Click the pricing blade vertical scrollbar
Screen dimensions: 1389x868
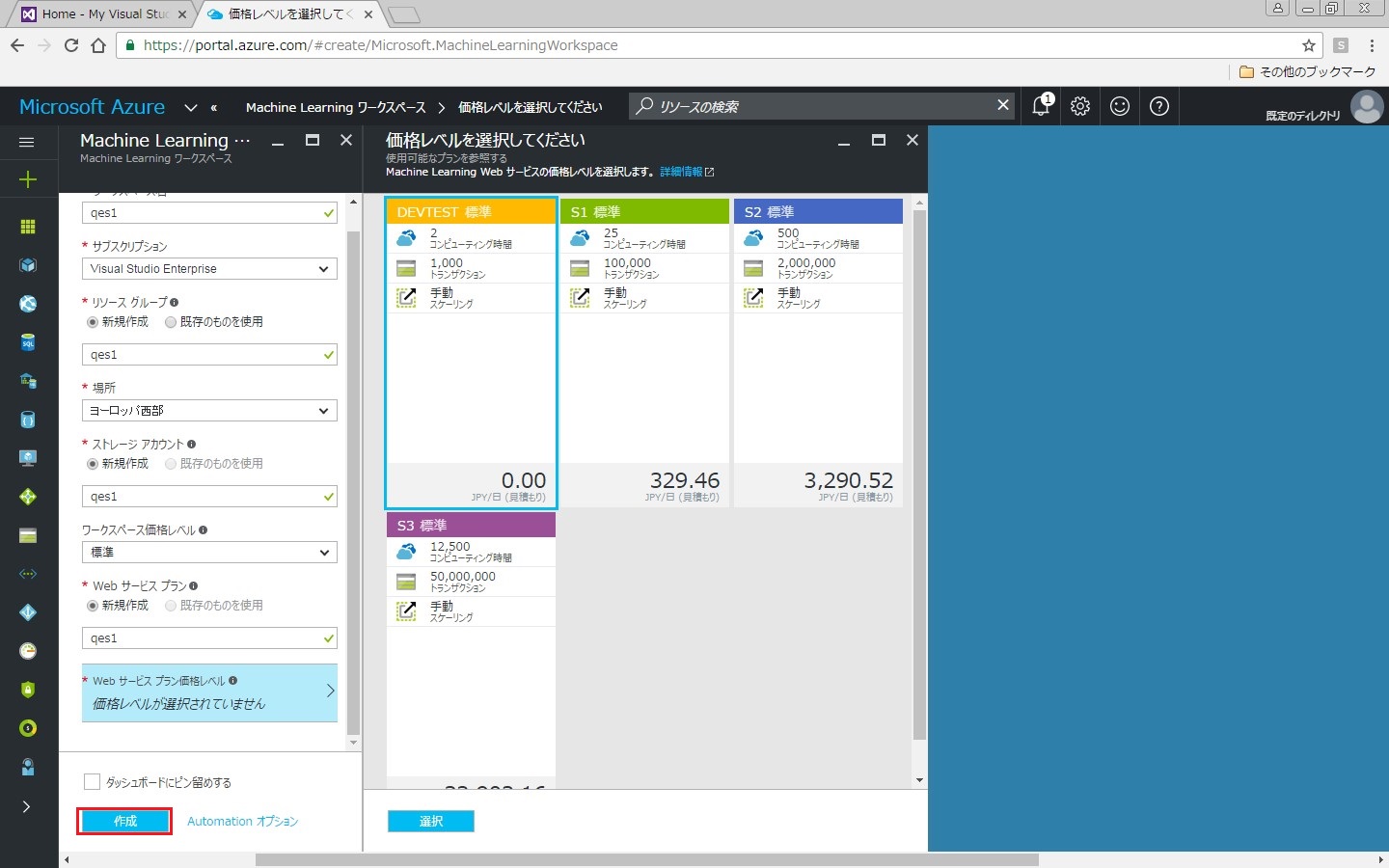click(919, 476)
